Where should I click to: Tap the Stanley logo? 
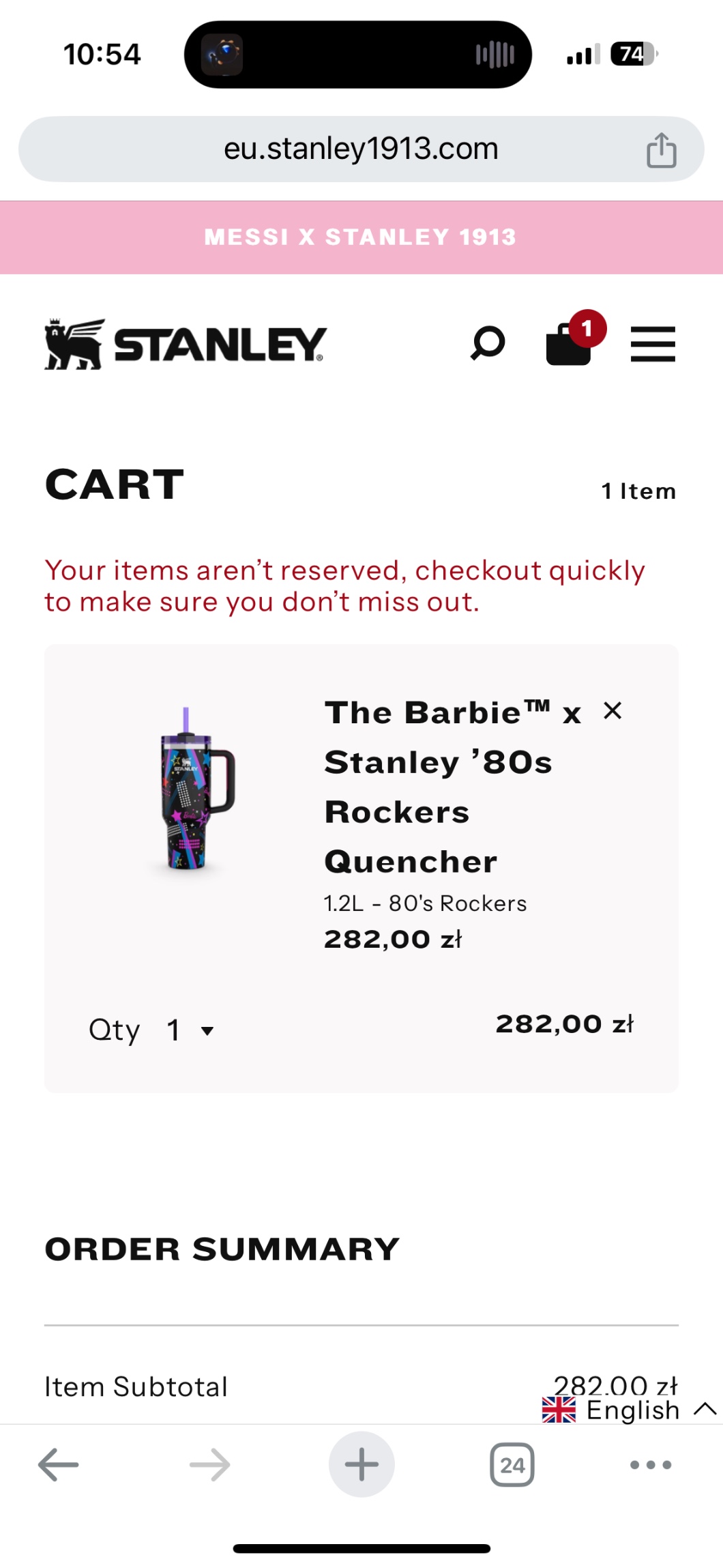click(x=186, y=344)
